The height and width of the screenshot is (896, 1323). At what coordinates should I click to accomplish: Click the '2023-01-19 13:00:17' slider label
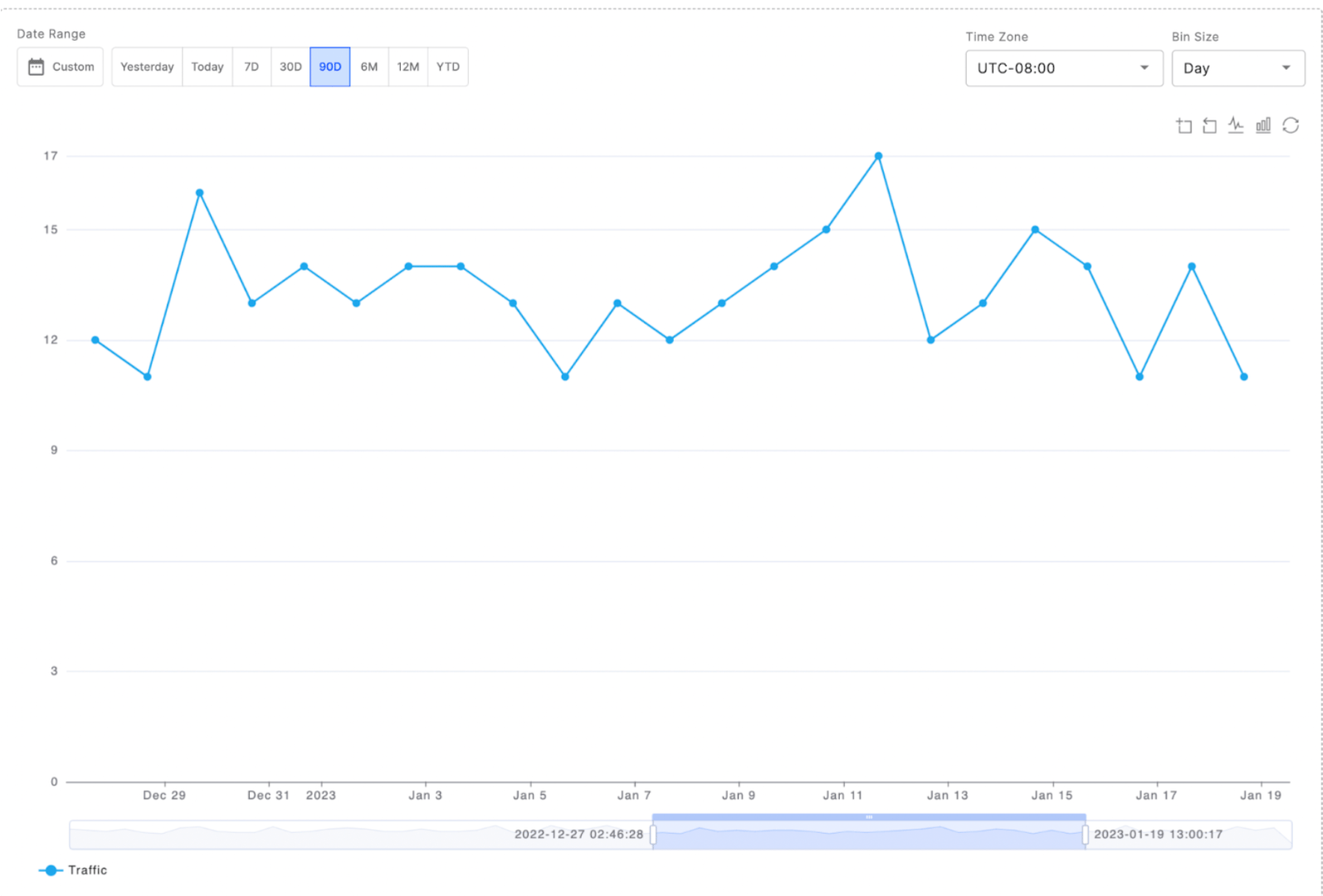[1158, 835]
